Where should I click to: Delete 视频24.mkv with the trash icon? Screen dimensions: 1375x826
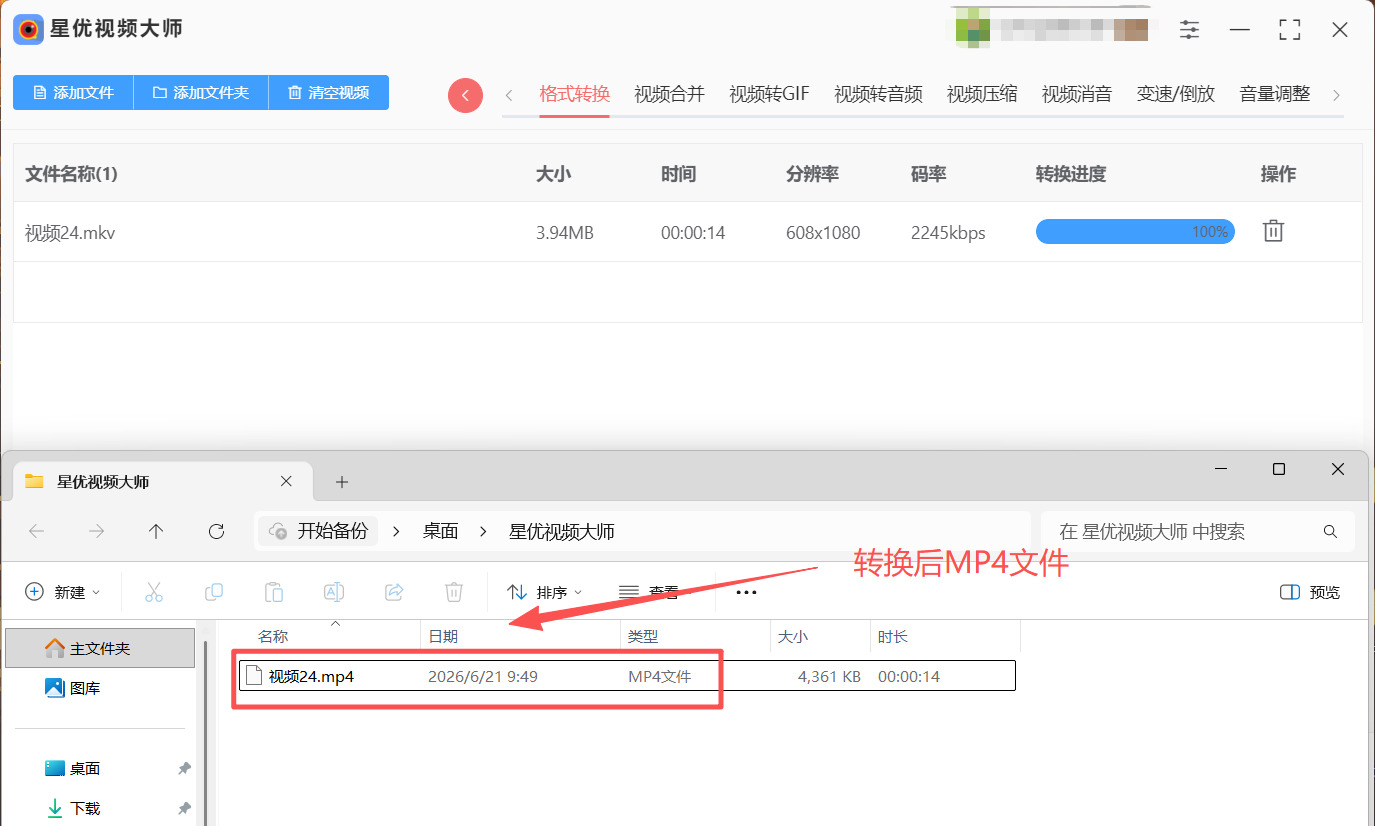coord(1273,231)
